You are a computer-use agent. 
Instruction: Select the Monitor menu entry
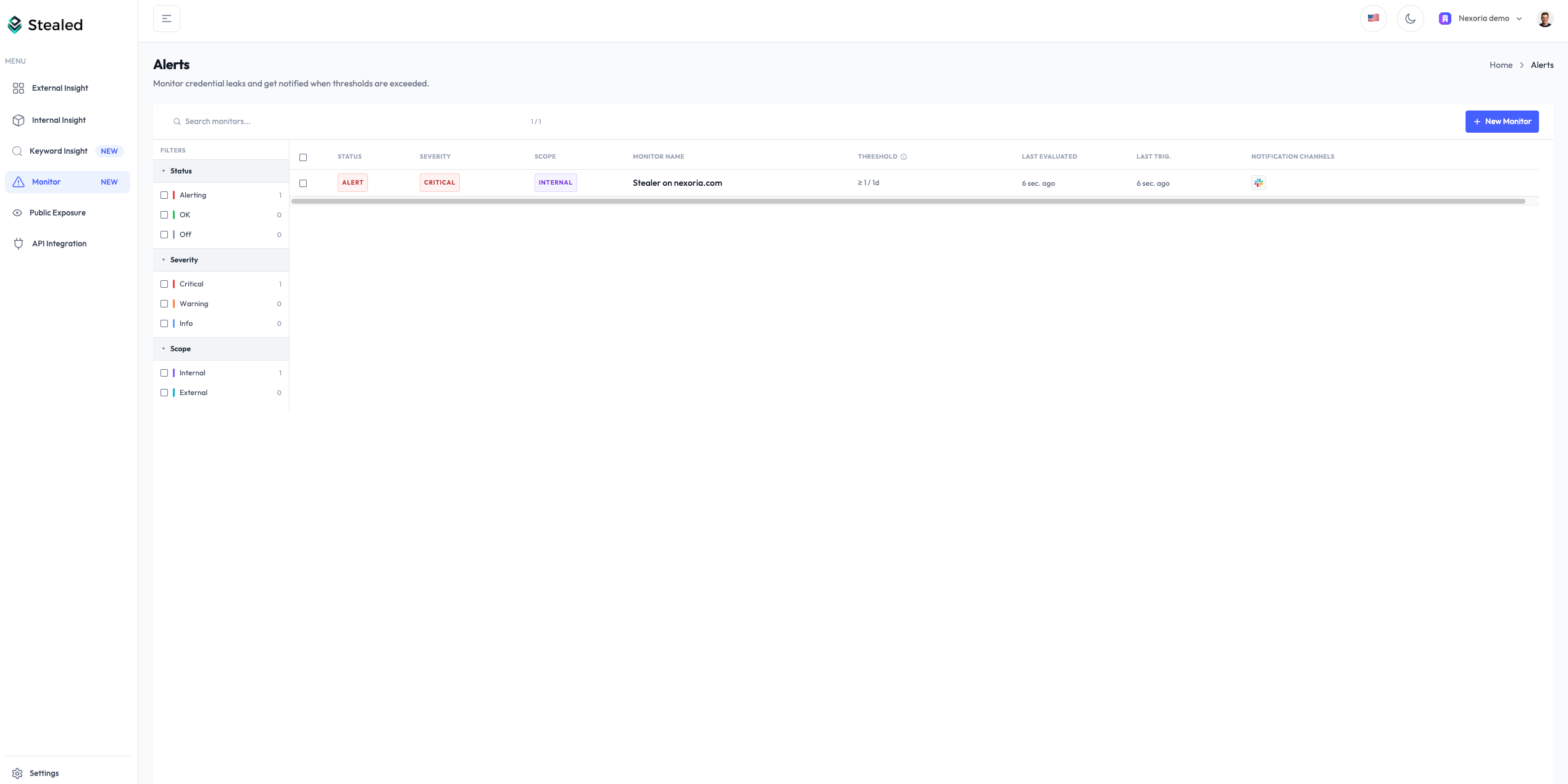tap(46, 181)
